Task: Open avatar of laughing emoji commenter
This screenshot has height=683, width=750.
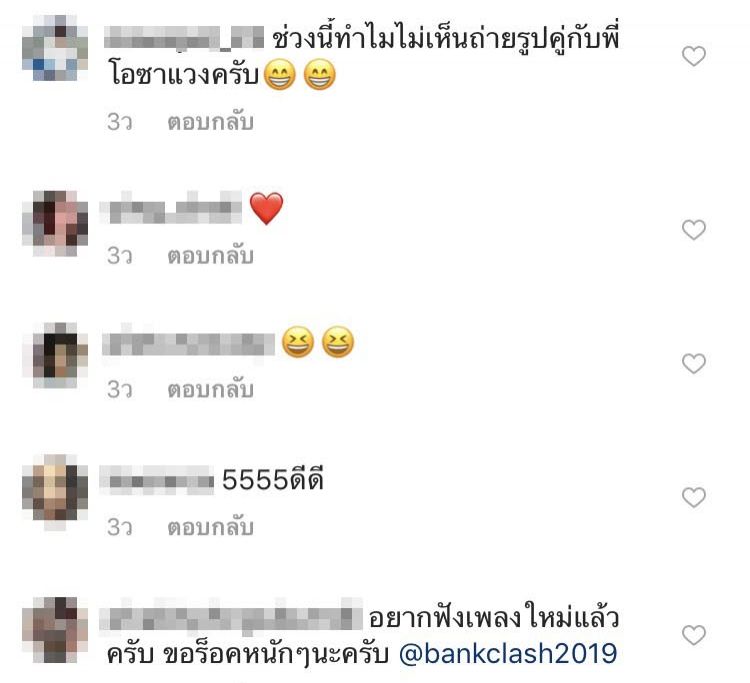Action: pos(55,355)
